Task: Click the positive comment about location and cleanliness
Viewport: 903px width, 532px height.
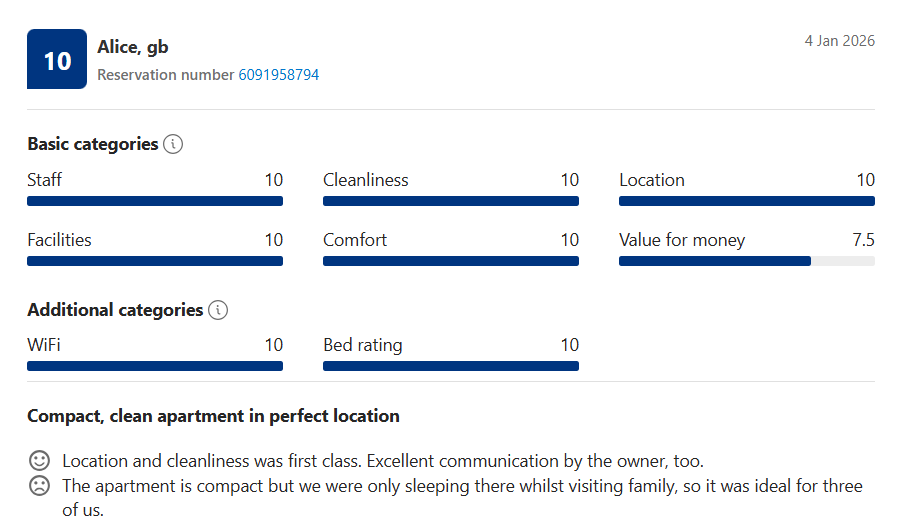Action: [383, 461]
